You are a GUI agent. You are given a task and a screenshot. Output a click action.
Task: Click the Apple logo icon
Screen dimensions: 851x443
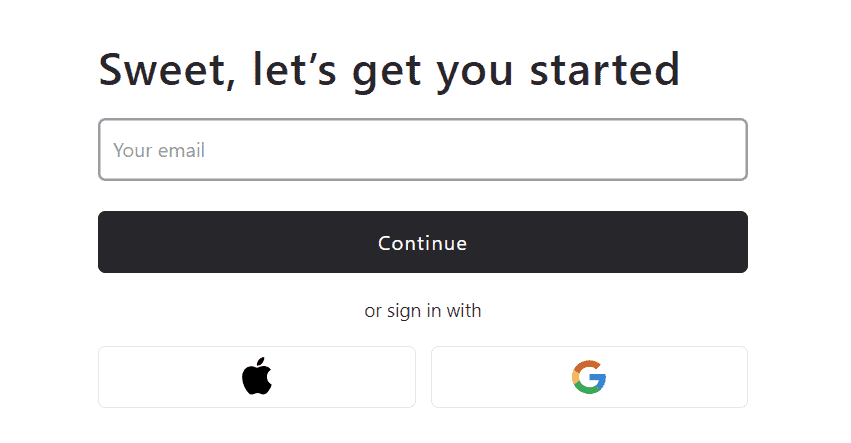(257, 376)
